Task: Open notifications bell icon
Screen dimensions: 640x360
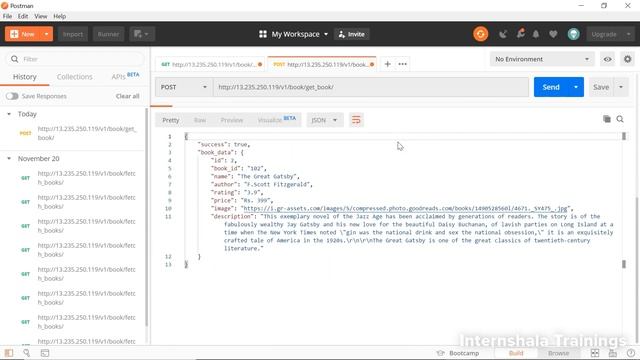Action: (x=536, y=34)
